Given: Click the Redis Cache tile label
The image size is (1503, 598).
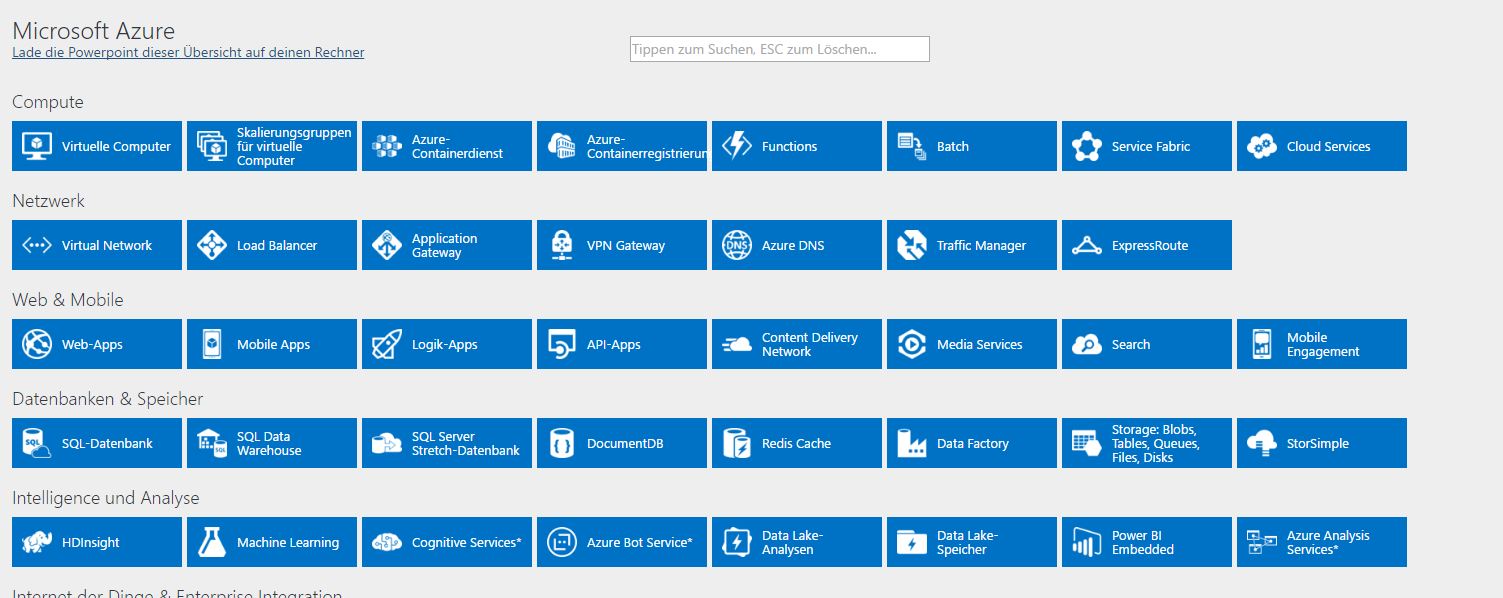Looking at the screenshot, I should [x=796, y=443].
